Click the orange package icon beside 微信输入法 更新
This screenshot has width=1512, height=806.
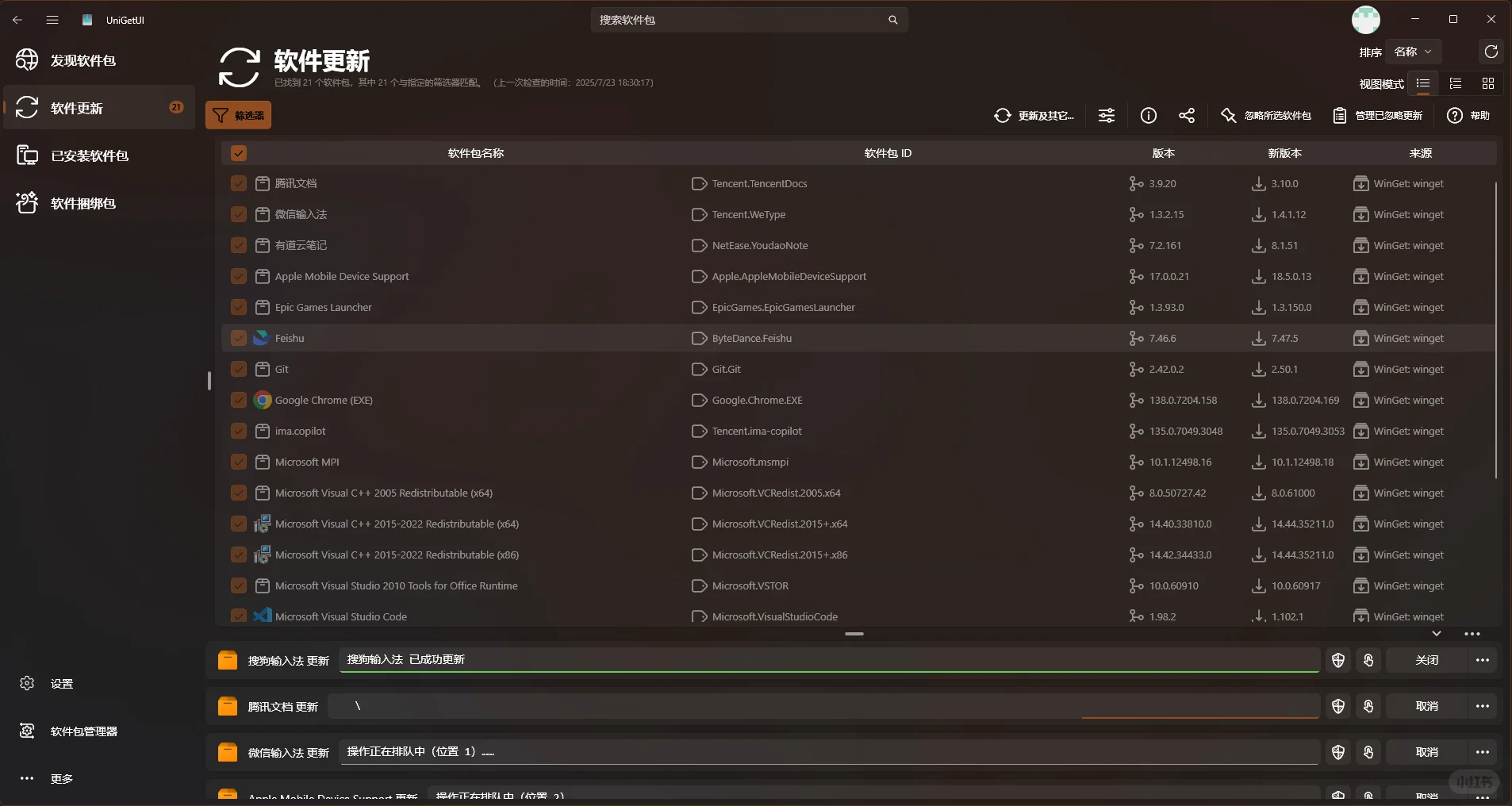[x=228, y=752]
